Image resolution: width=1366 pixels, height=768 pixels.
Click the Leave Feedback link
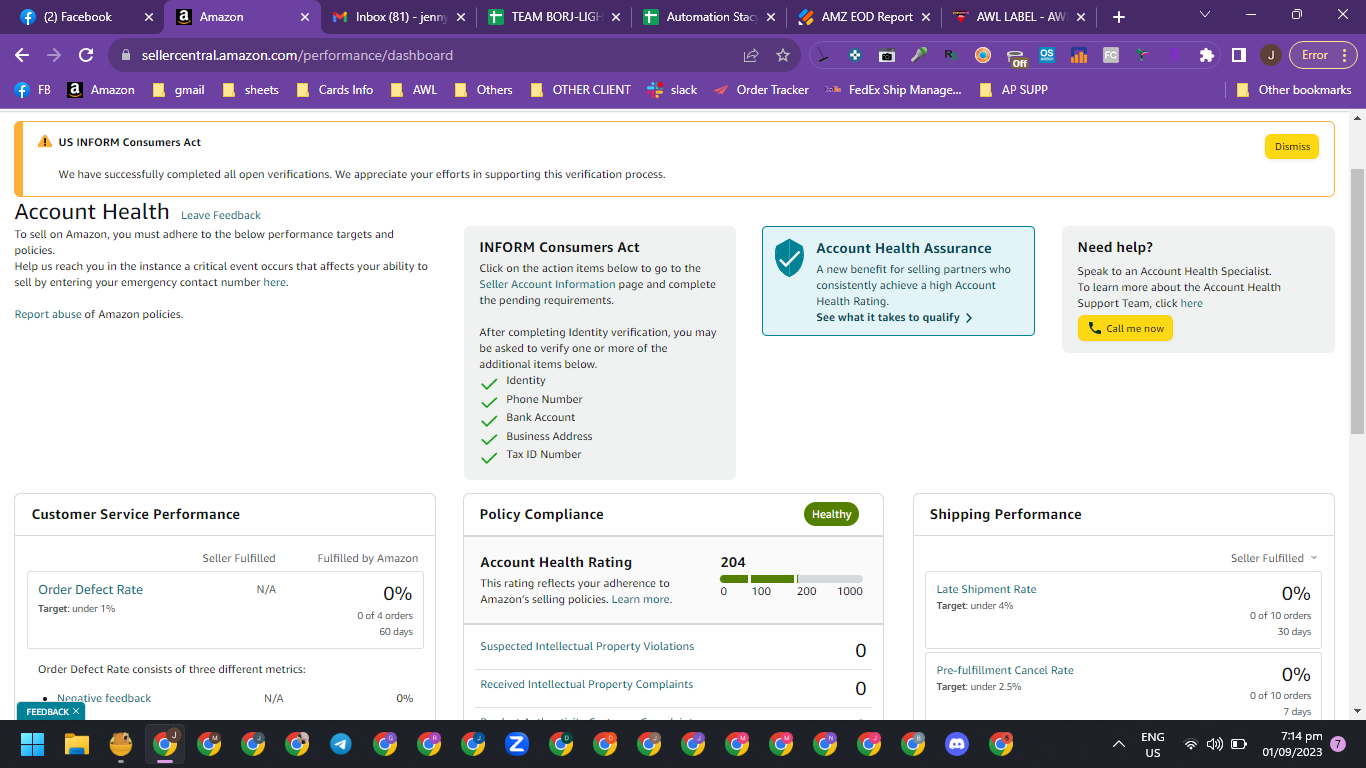(x=221, y=215)
